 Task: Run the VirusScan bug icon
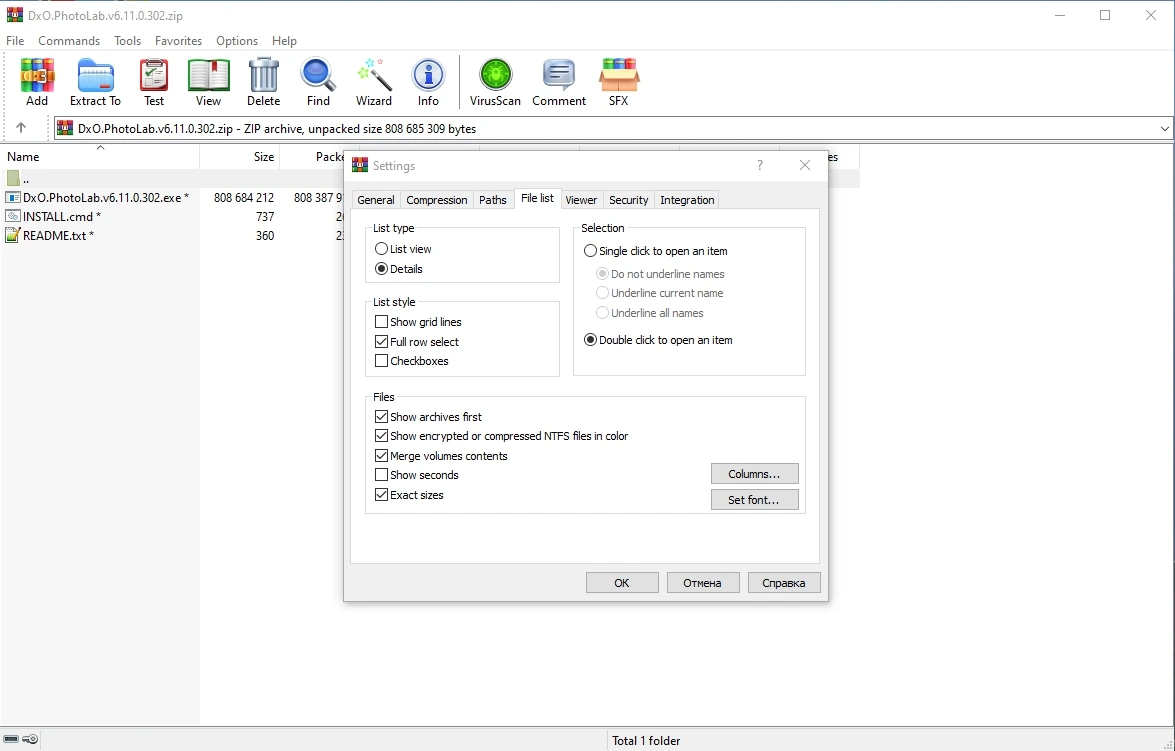point(495,75)
